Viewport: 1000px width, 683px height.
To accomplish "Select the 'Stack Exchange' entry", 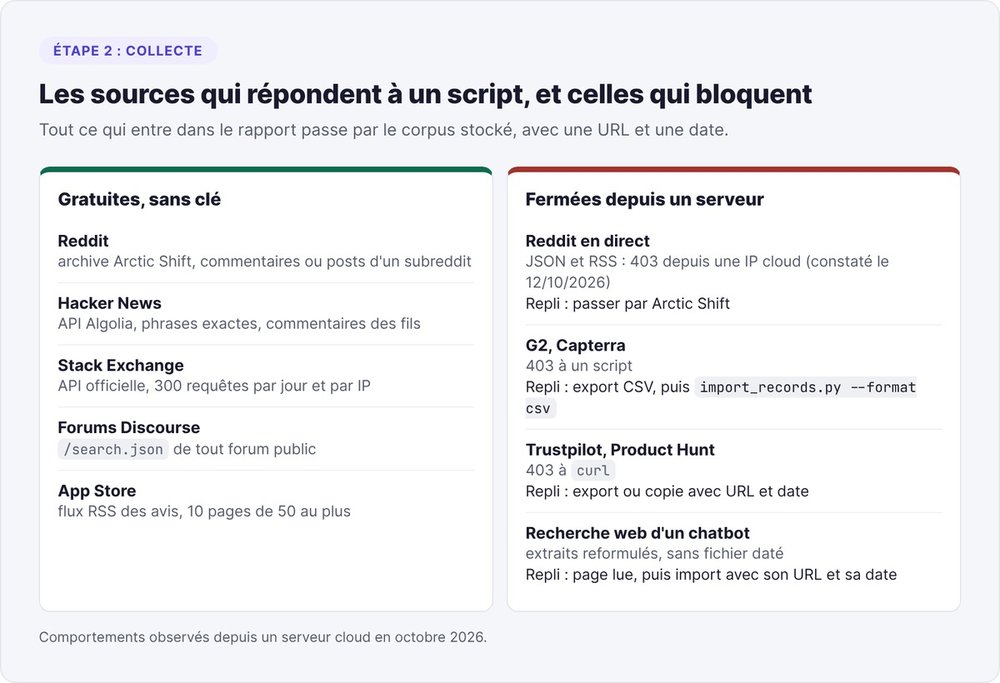I will coord(121,365).
